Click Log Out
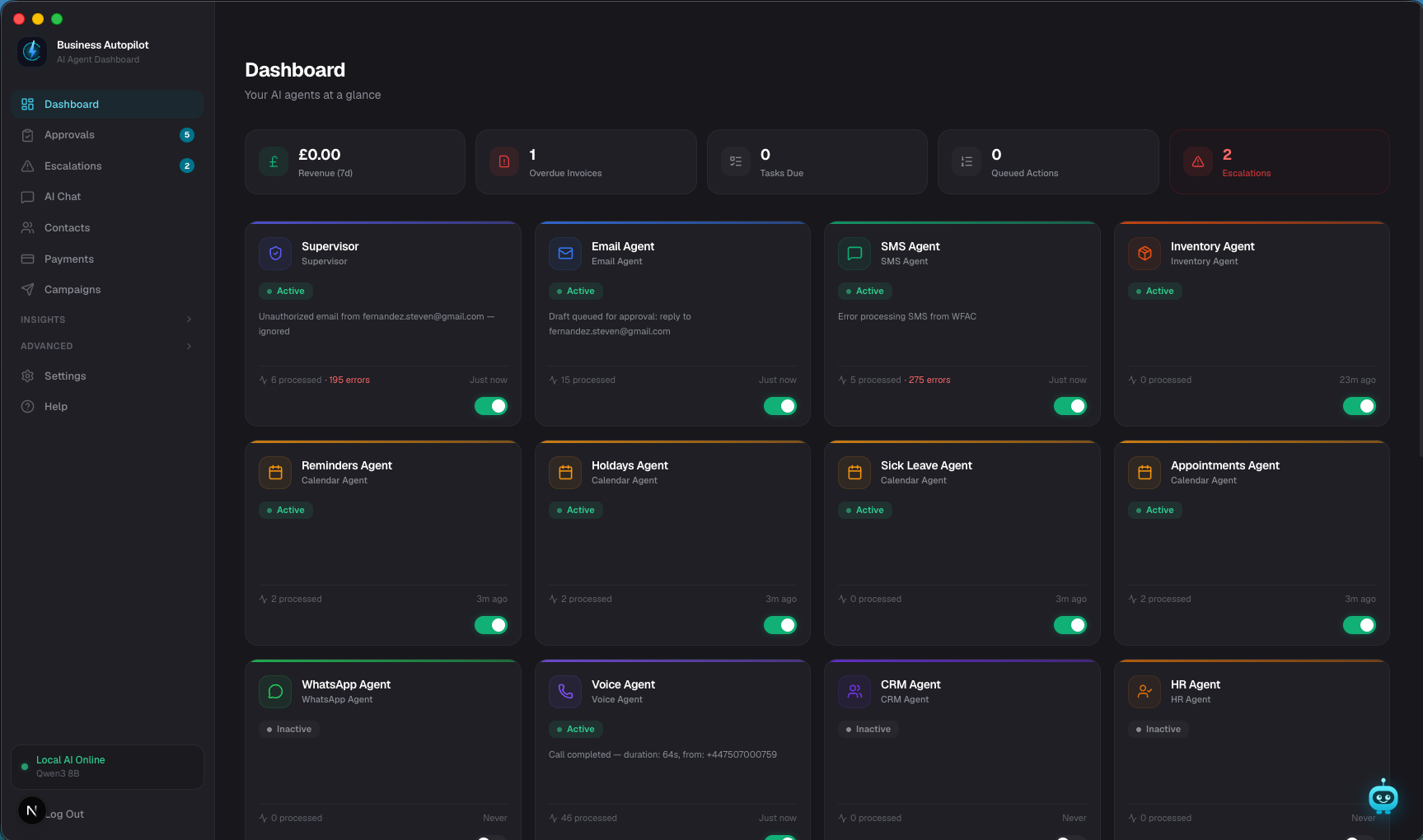The width and height of the screenshot is (1423, 840). pos(65,814)
